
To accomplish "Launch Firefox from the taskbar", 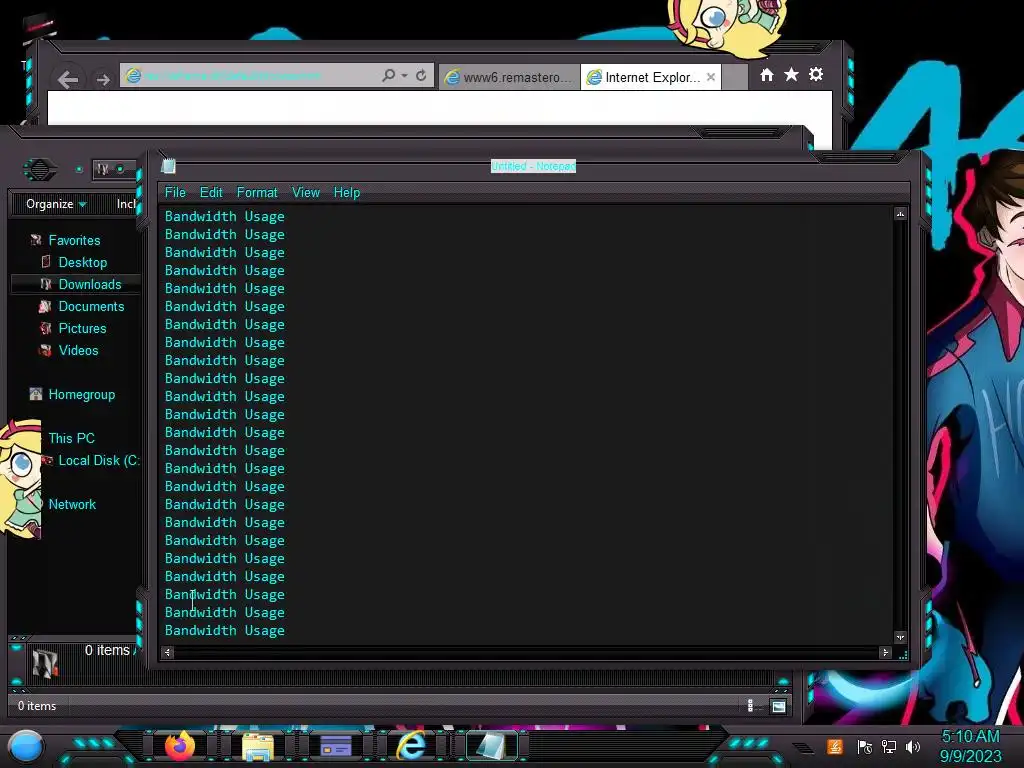I will click(180, 745).
